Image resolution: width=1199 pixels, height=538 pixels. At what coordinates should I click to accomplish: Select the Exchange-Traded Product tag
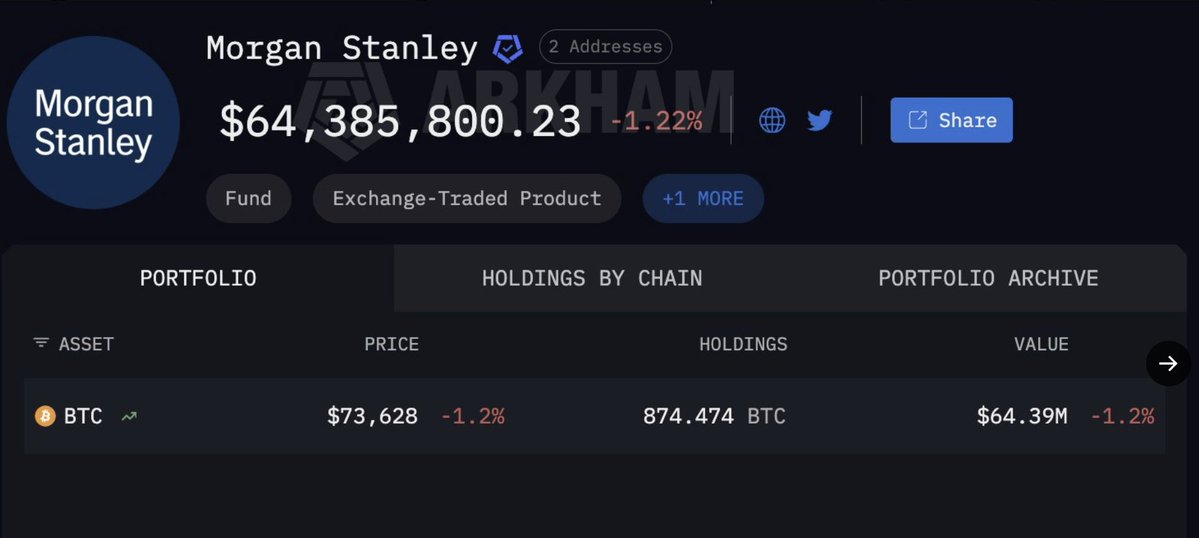467,198
